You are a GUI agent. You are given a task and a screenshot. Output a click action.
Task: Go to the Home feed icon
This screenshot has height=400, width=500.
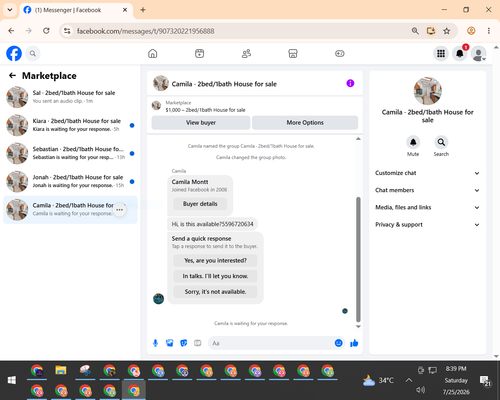pyautogui.click(x=153, y=53)
